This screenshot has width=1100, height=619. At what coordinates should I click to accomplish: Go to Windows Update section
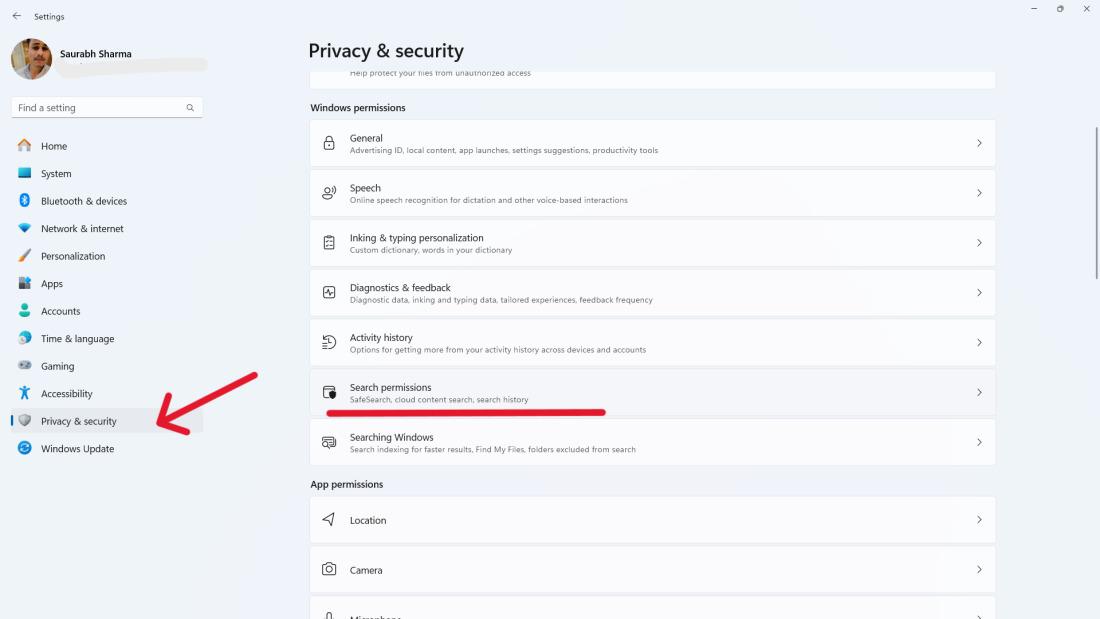point(77,449)
